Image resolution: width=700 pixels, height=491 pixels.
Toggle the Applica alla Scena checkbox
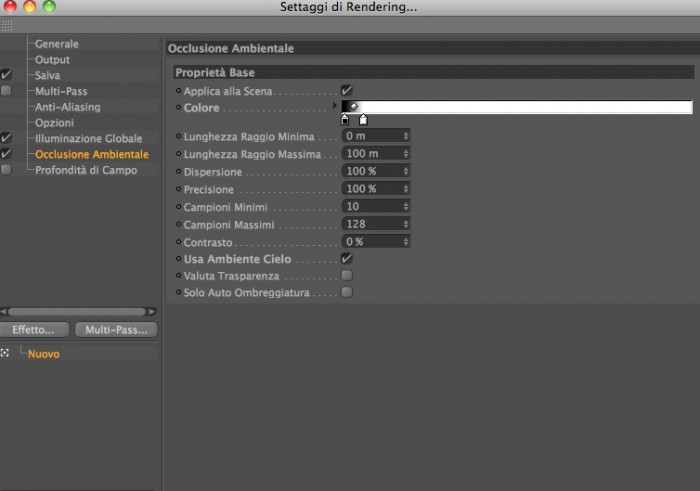pos(346,91)
